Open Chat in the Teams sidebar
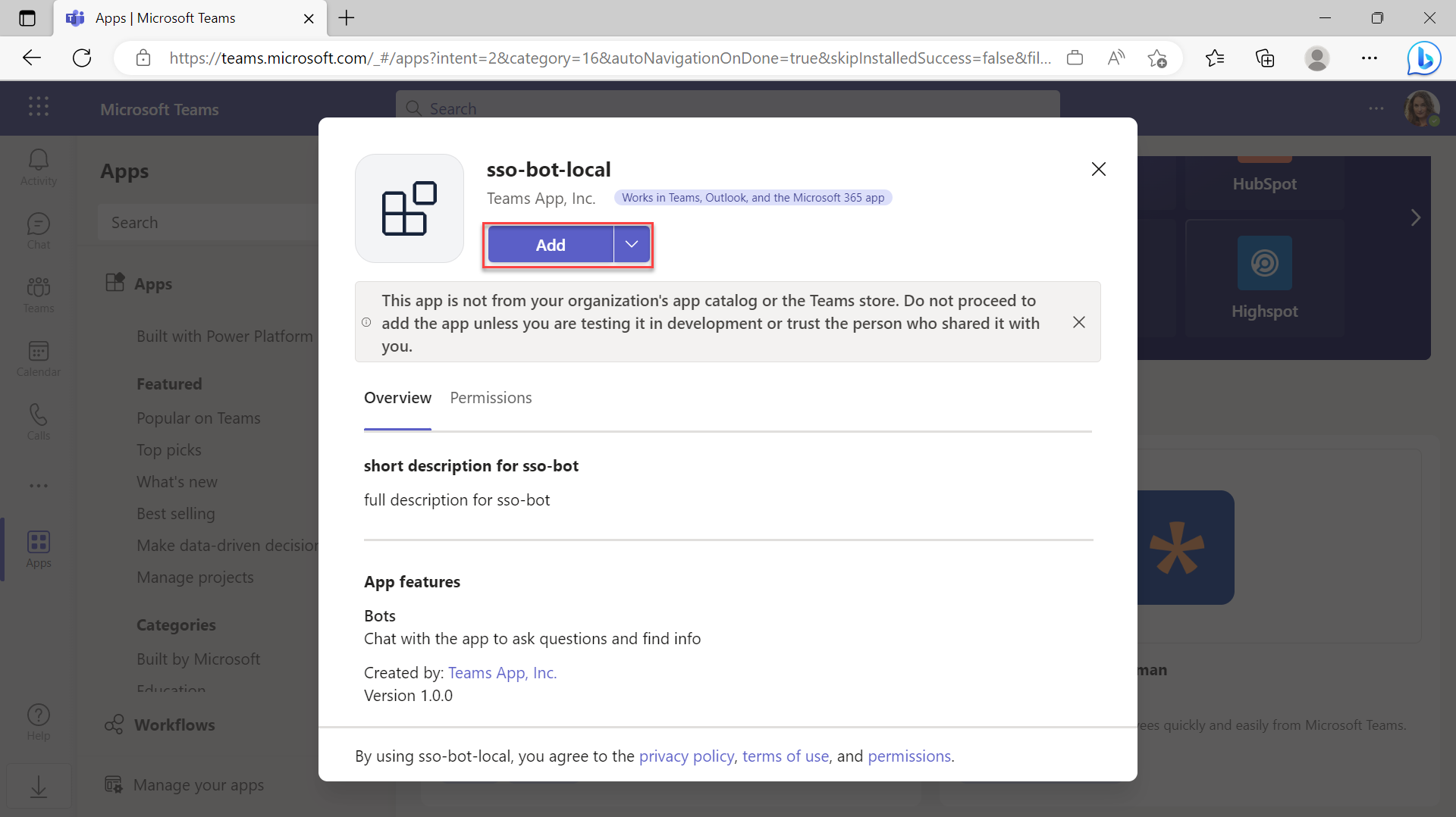Image resolution: width=1456 pixels, height=817 pixels. pyautogui.click(x=38, y=231)
